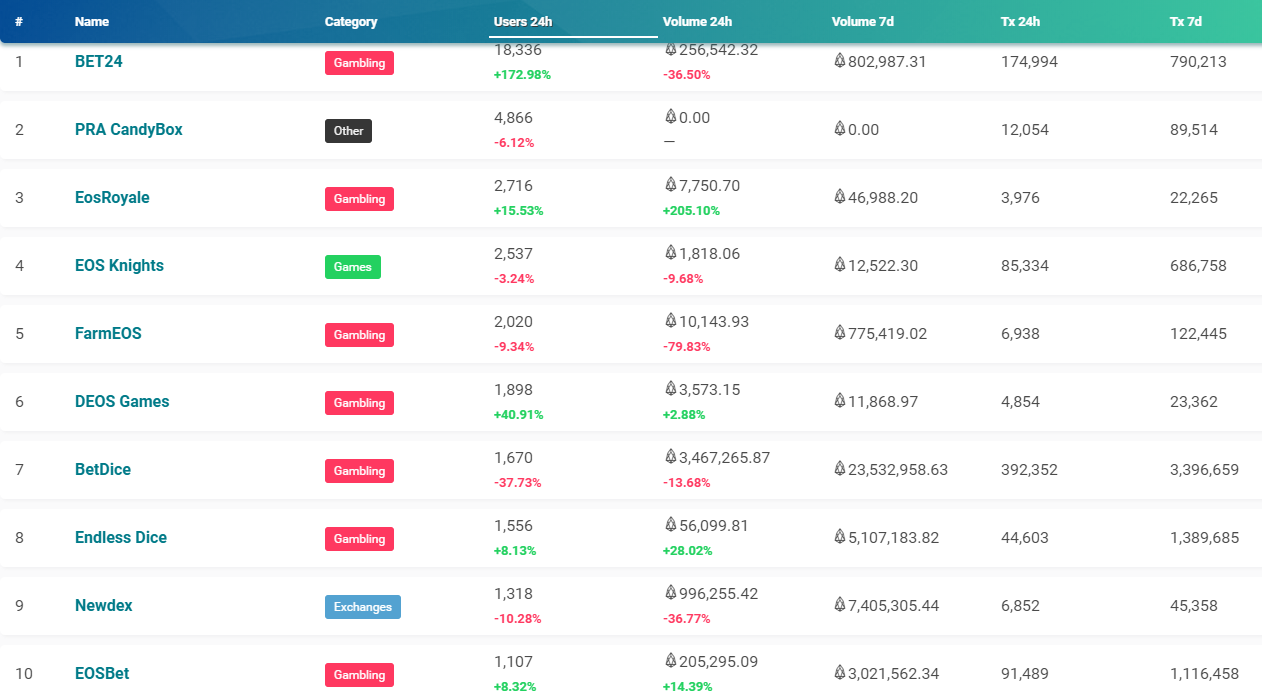The image size is (1262, 692).
Task: Select Newdex Tx 7d value 45,358
Action: click(x=1194, y=605)
